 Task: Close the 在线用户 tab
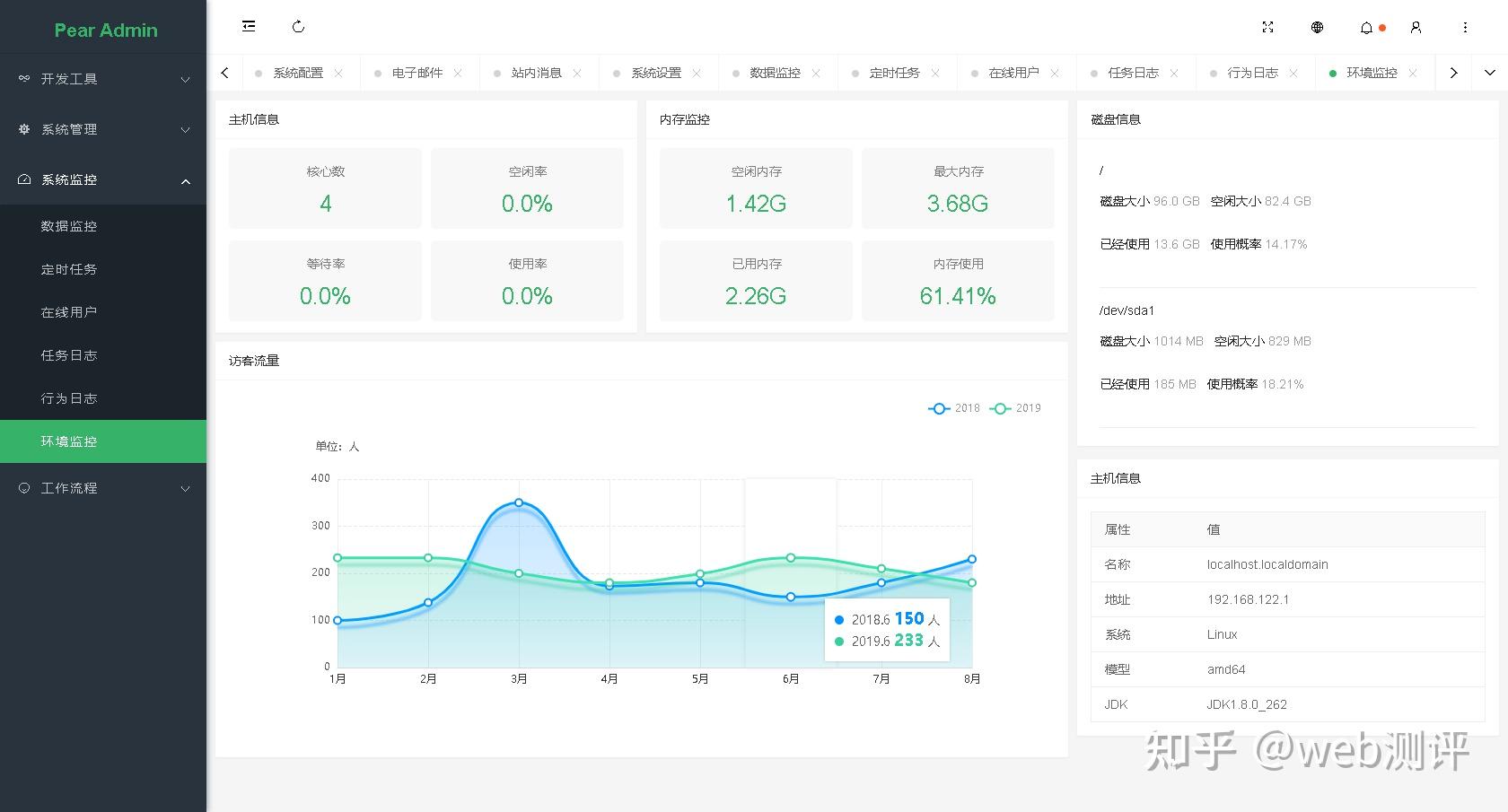click(1055, 73)
